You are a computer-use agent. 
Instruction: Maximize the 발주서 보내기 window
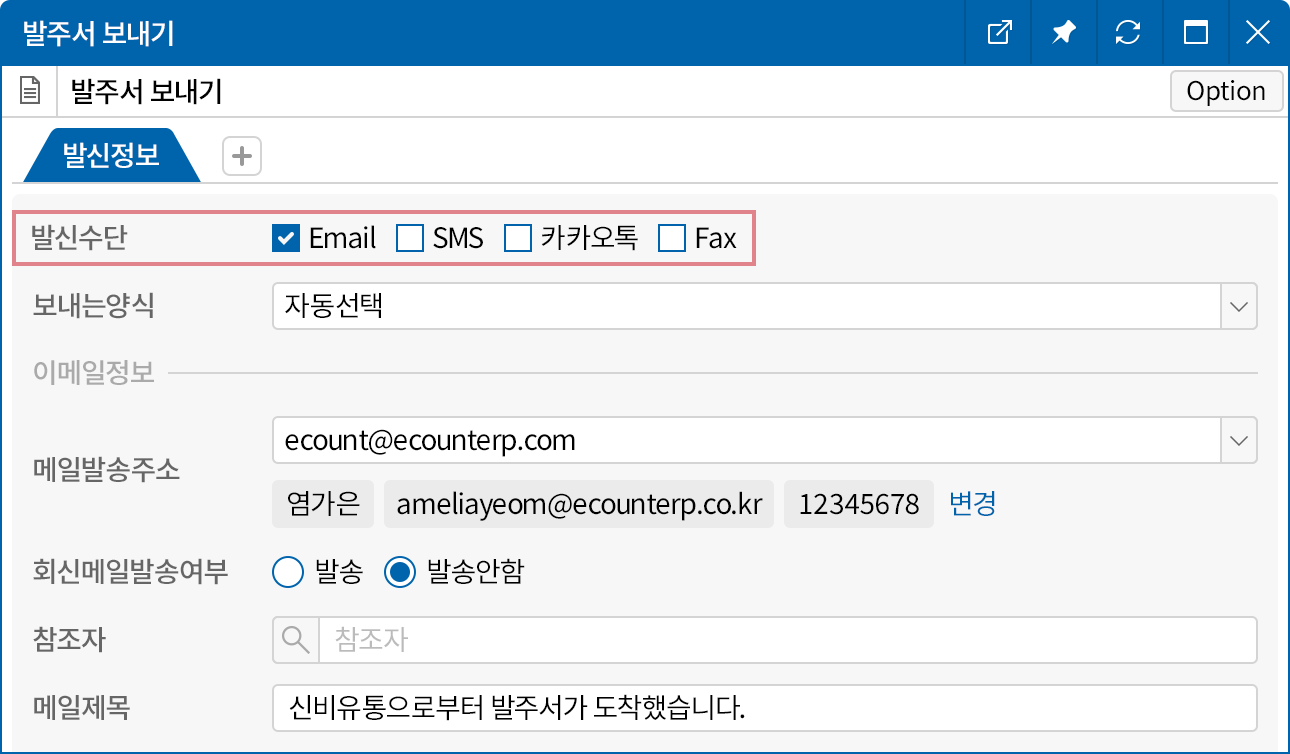pyautogui.click(x=1194, y=33)
